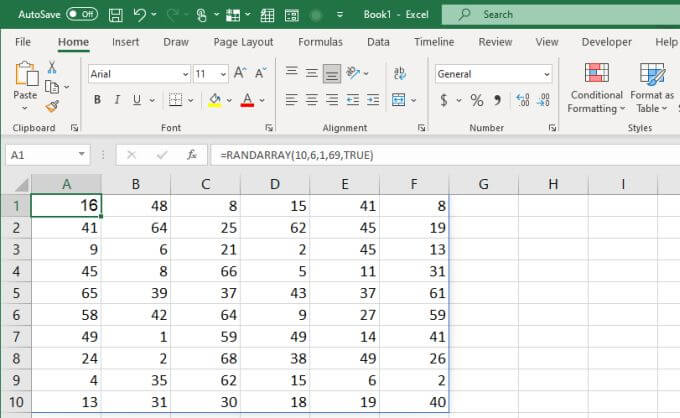Click the Cut scissors icon
The height and width of the screenshot is (418, 680).
pos(52,67)
